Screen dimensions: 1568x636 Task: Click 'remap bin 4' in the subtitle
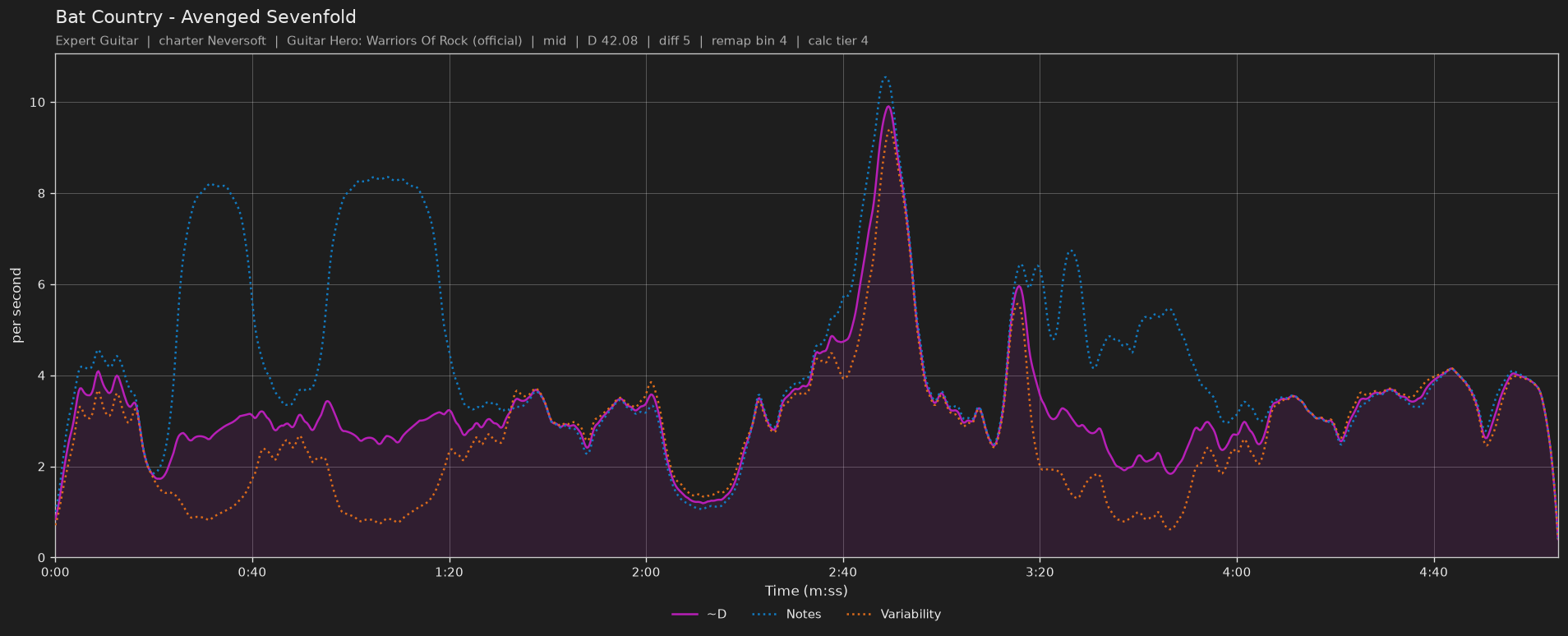[x=749, y=41]
